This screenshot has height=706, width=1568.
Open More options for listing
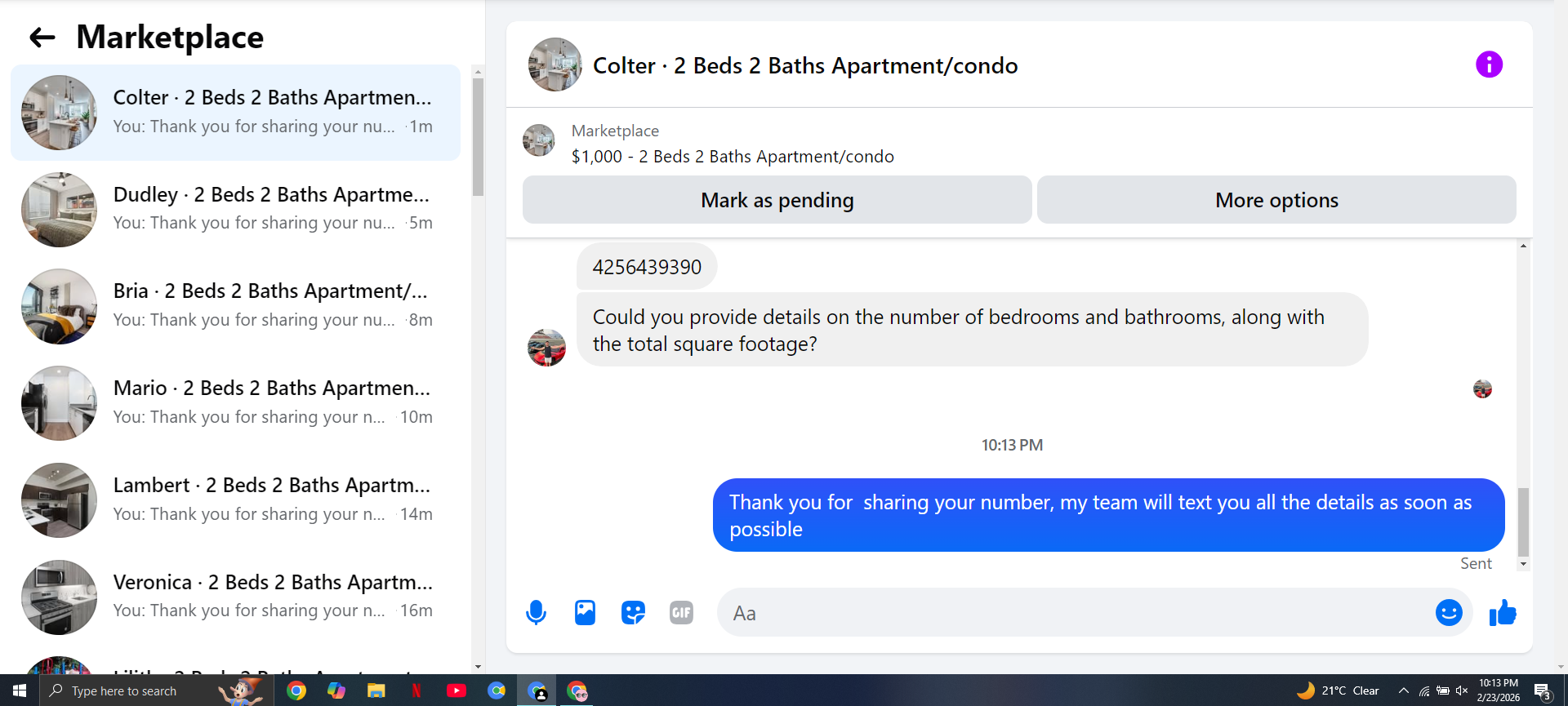1276,200
